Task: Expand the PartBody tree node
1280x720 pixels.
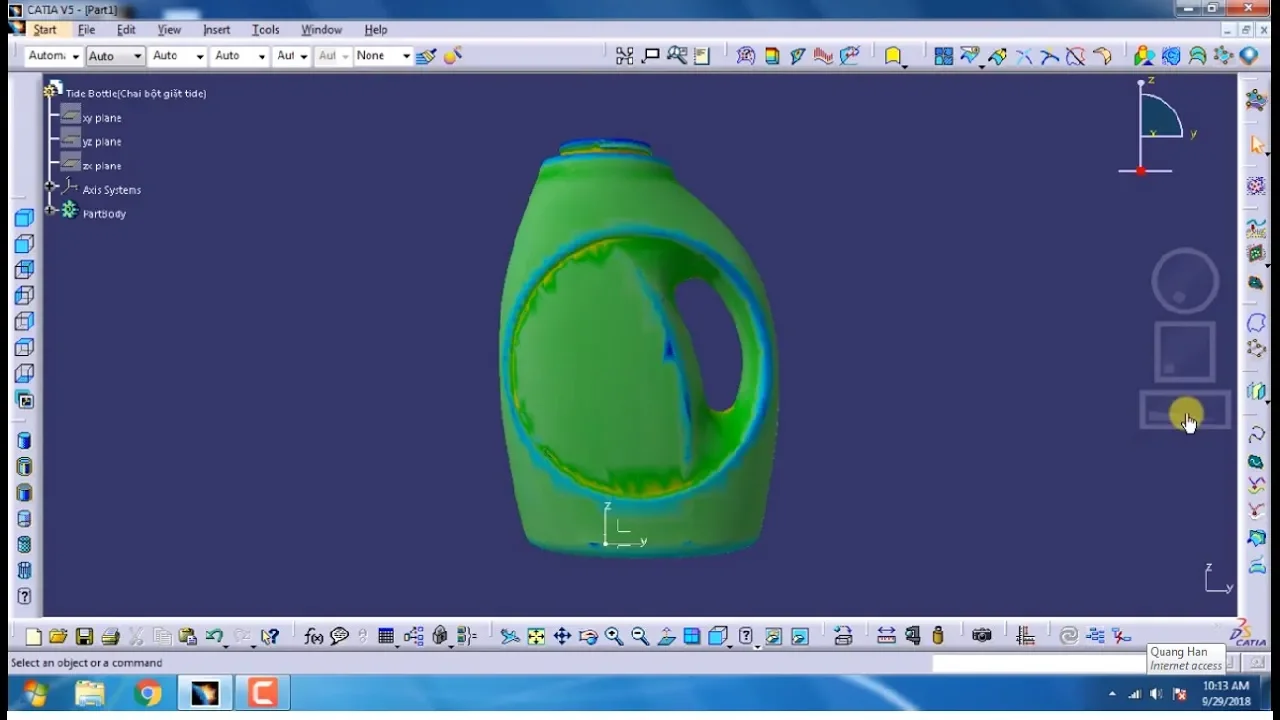Action: click(50, 210)
